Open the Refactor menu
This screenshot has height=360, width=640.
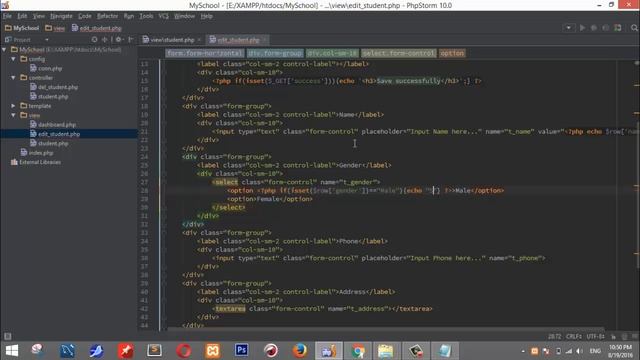107,16
